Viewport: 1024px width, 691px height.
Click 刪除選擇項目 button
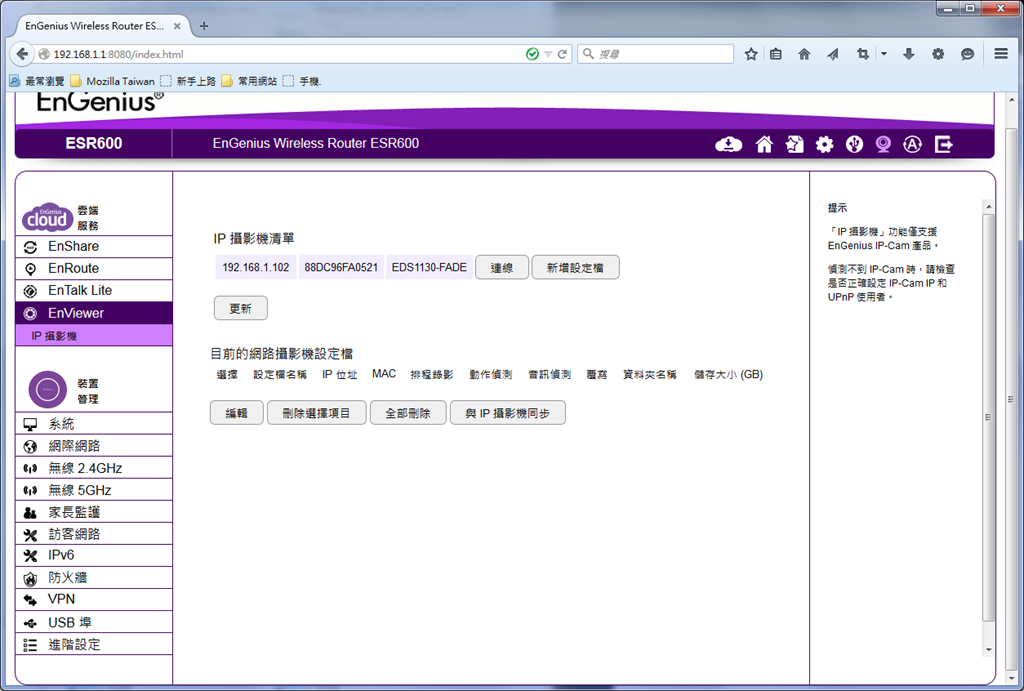316,413
